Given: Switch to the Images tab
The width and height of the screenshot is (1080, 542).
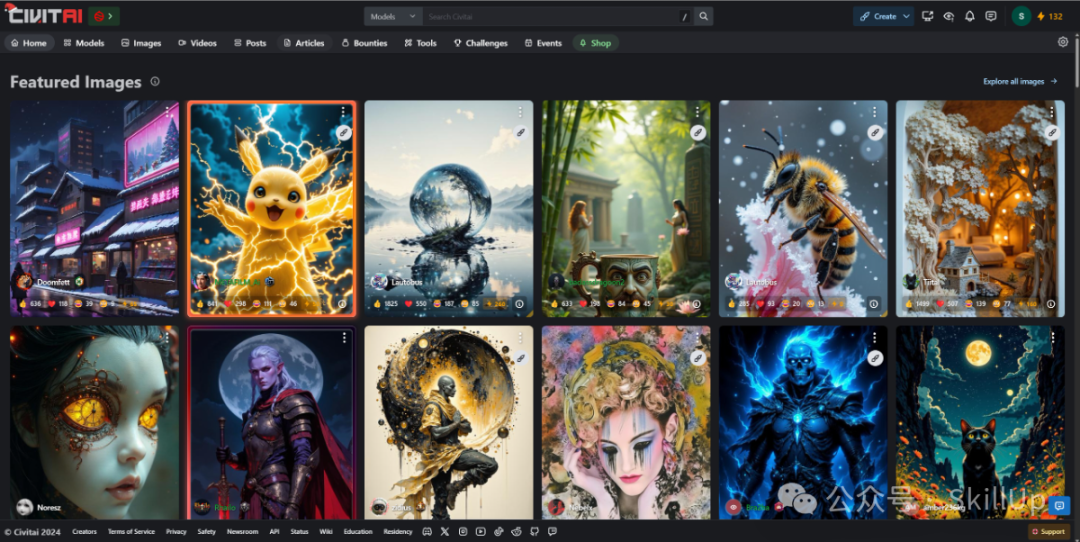Looking at the screenshot, I should [141, 43].
